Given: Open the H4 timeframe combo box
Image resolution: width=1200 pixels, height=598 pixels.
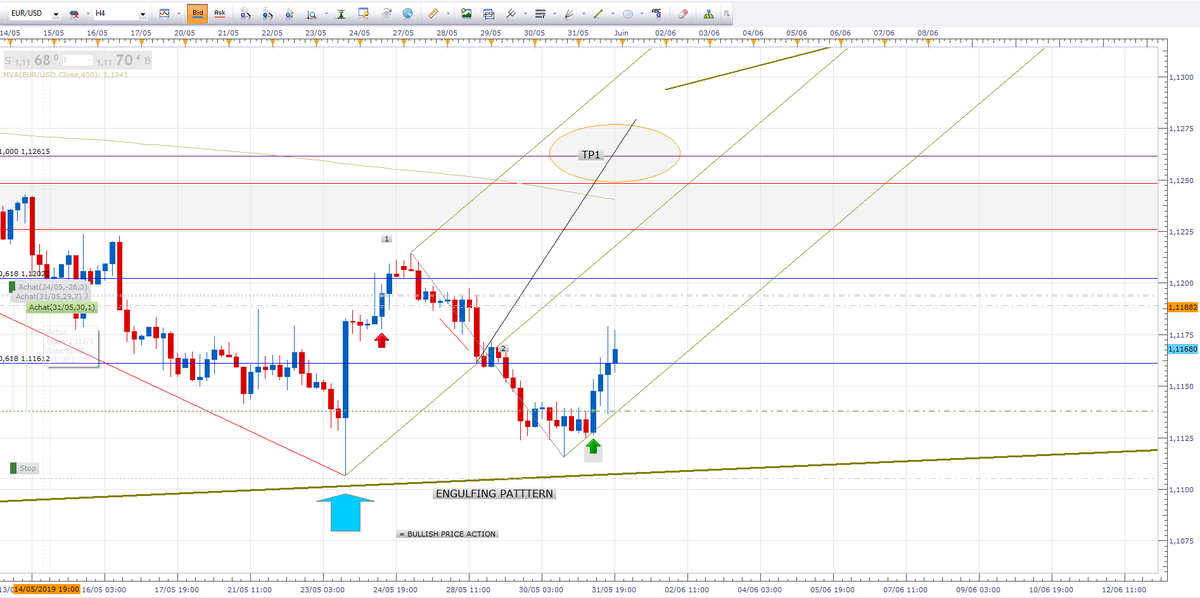Looking at the screenshot, I should pyautogui.click(x=120, y=14).
